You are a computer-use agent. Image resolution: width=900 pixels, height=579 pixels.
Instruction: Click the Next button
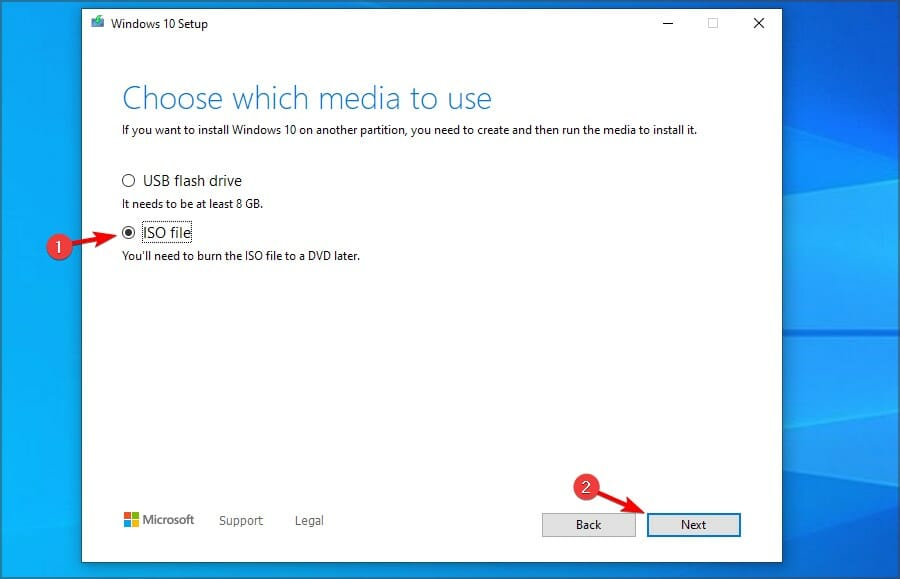(693, 524)
